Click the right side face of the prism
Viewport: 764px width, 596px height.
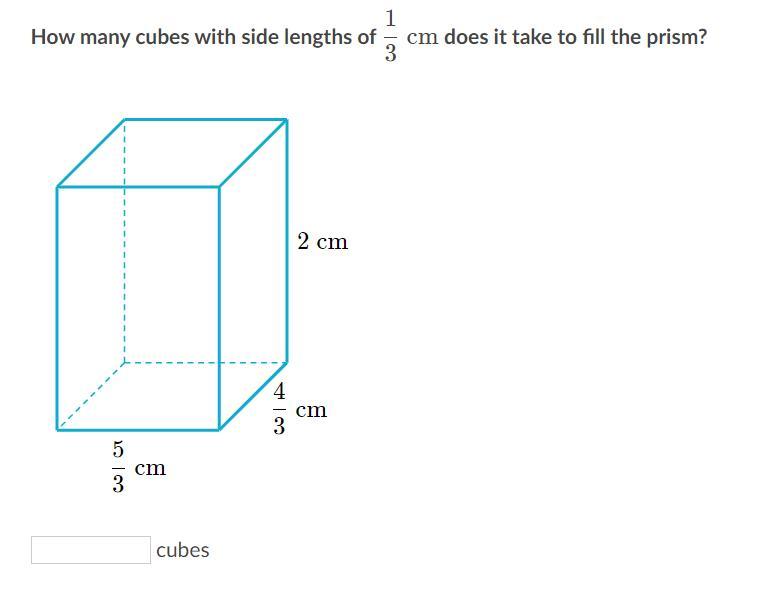coord(253,275)
